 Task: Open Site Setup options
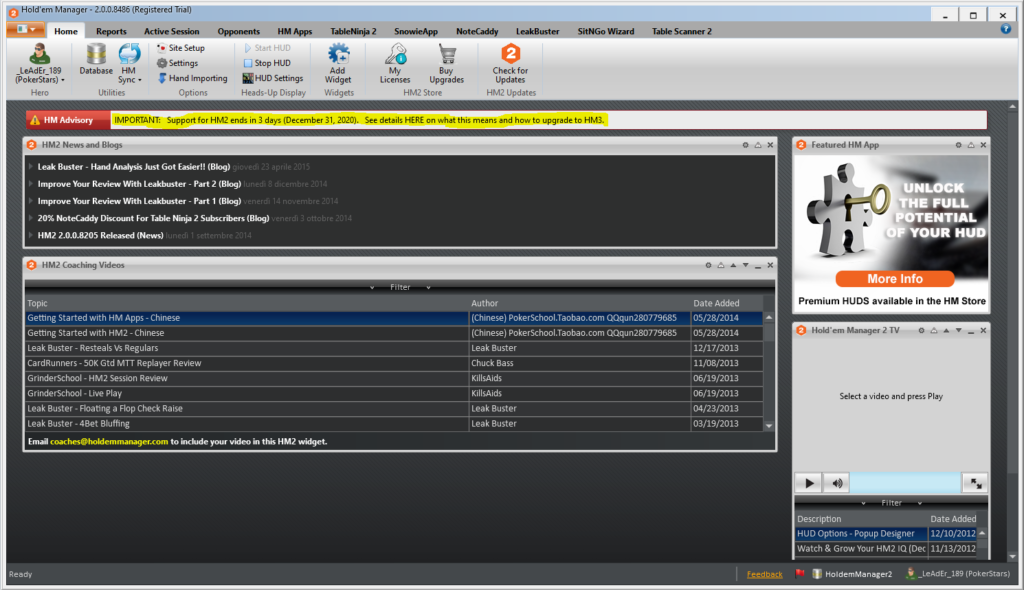pyautogui.click(x=181, y=48)
